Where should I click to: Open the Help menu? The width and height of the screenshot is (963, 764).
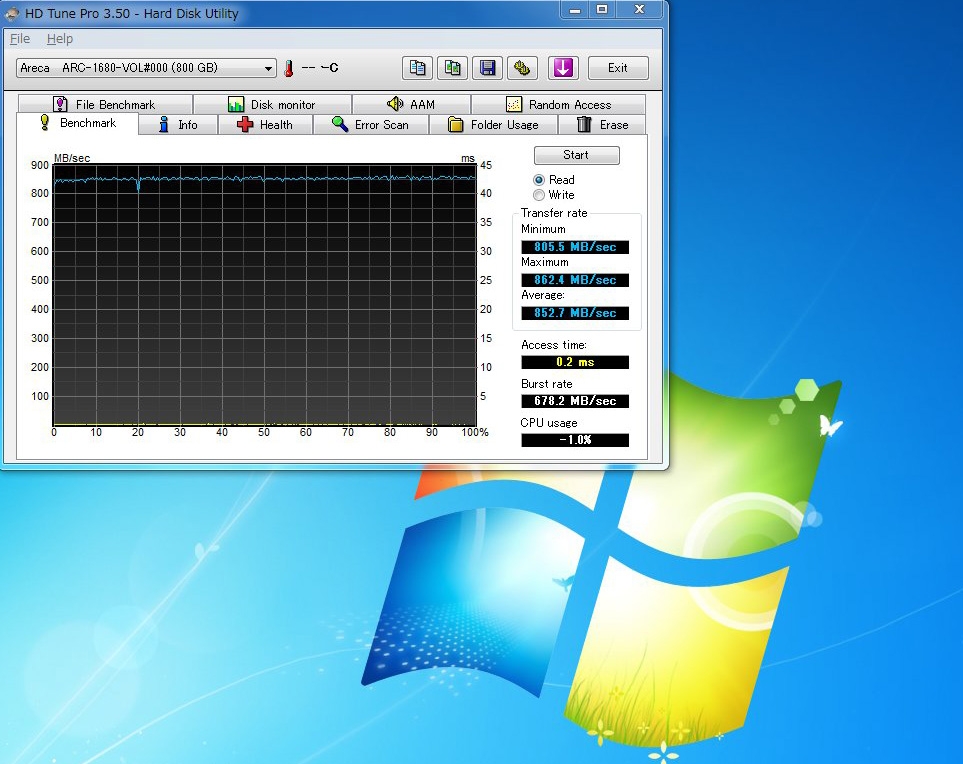60,39
